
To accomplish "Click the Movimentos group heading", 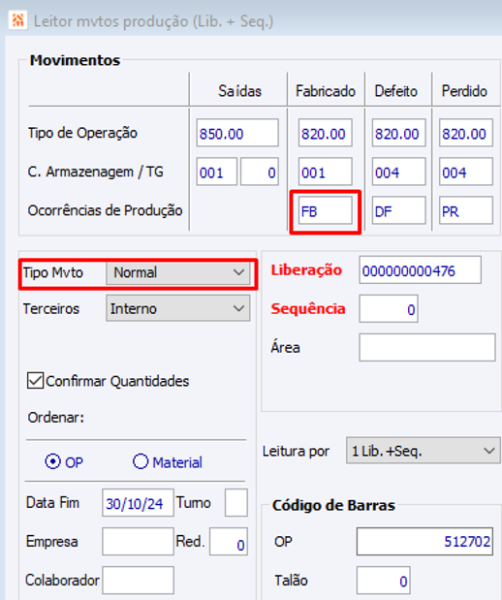I will point(75,60).
